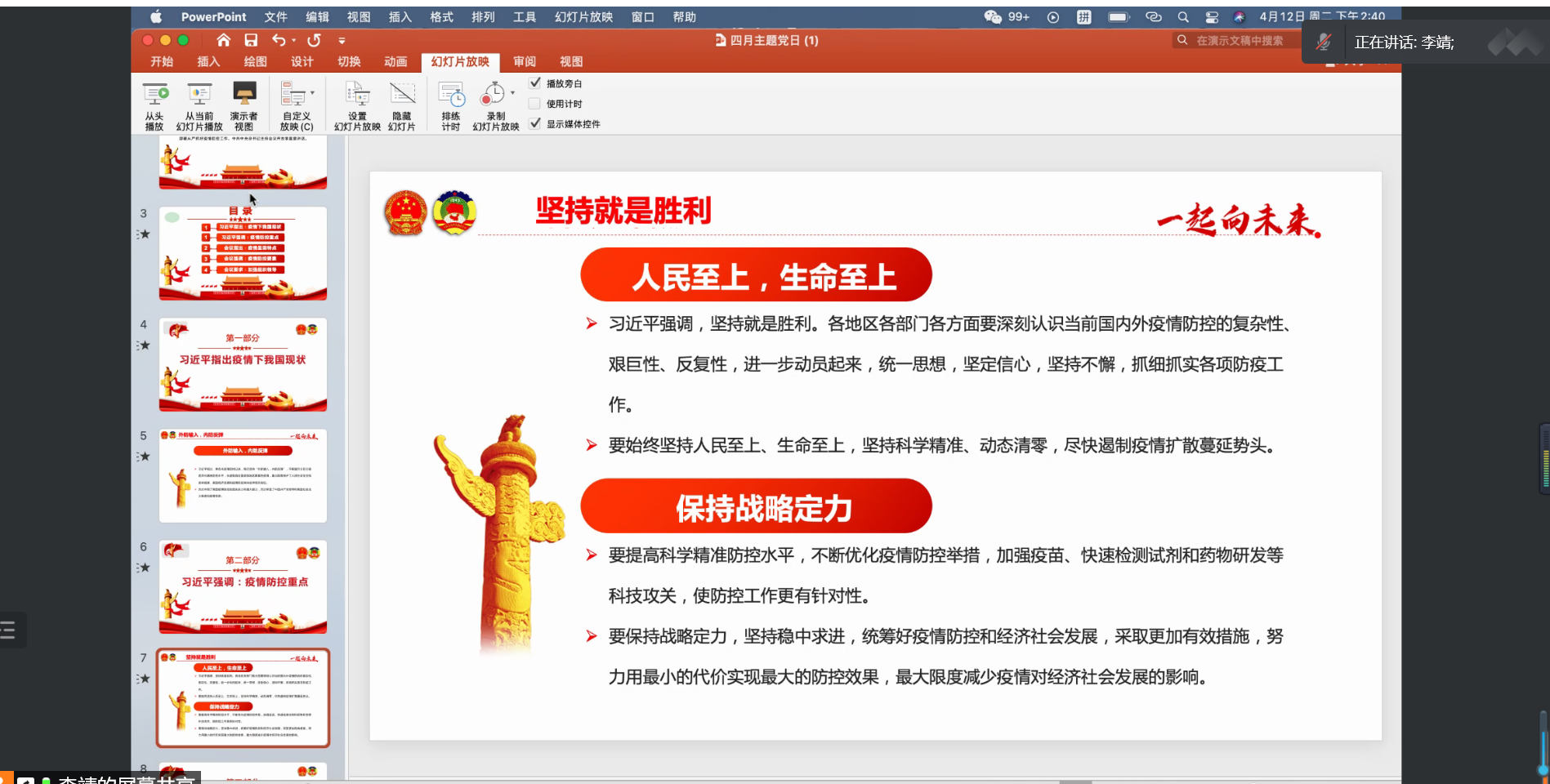Click the 设计 (Design) ribbon tab
This screenshot has width=1550, height=784.
302,62
